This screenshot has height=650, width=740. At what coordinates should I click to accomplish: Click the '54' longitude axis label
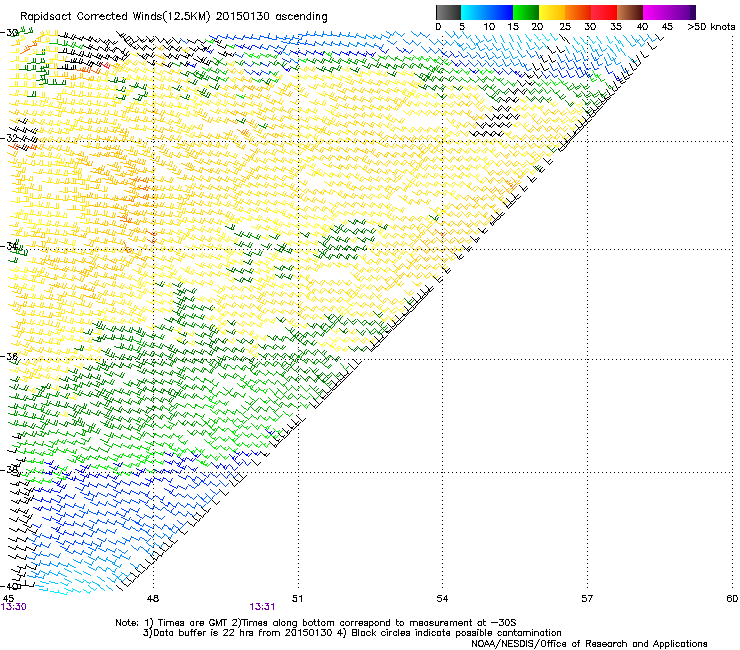pos(442,599)
